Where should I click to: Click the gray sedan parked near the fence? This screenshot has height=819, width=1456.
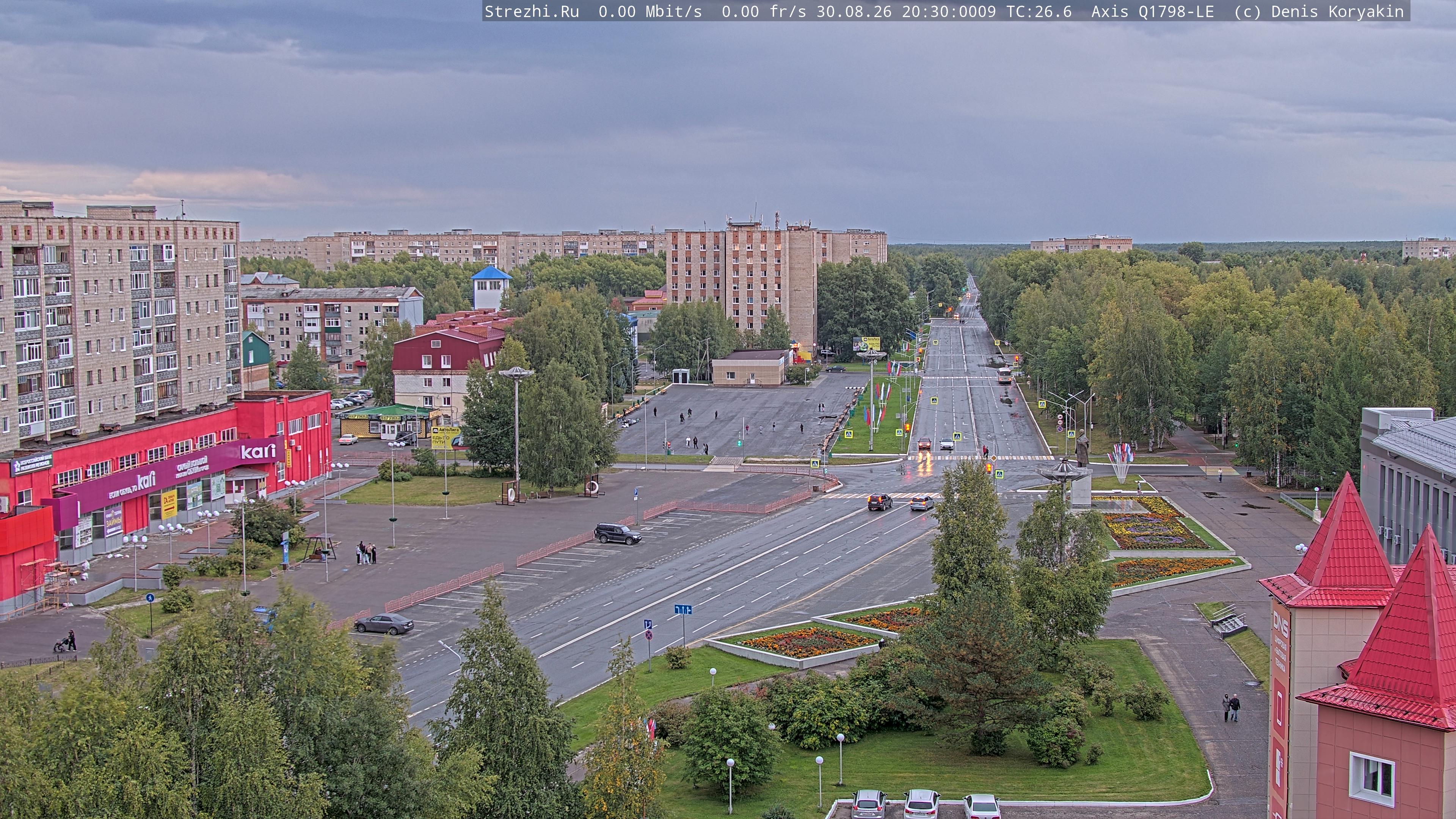pyautogui.click(x=384, y=623)
